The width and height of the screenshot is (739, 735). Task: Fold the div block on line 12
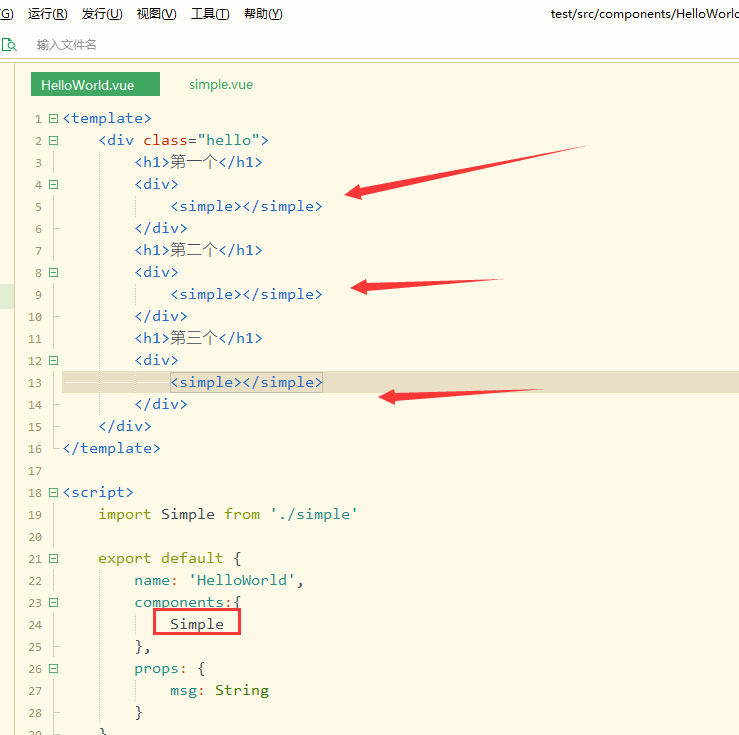pos(54,360)
